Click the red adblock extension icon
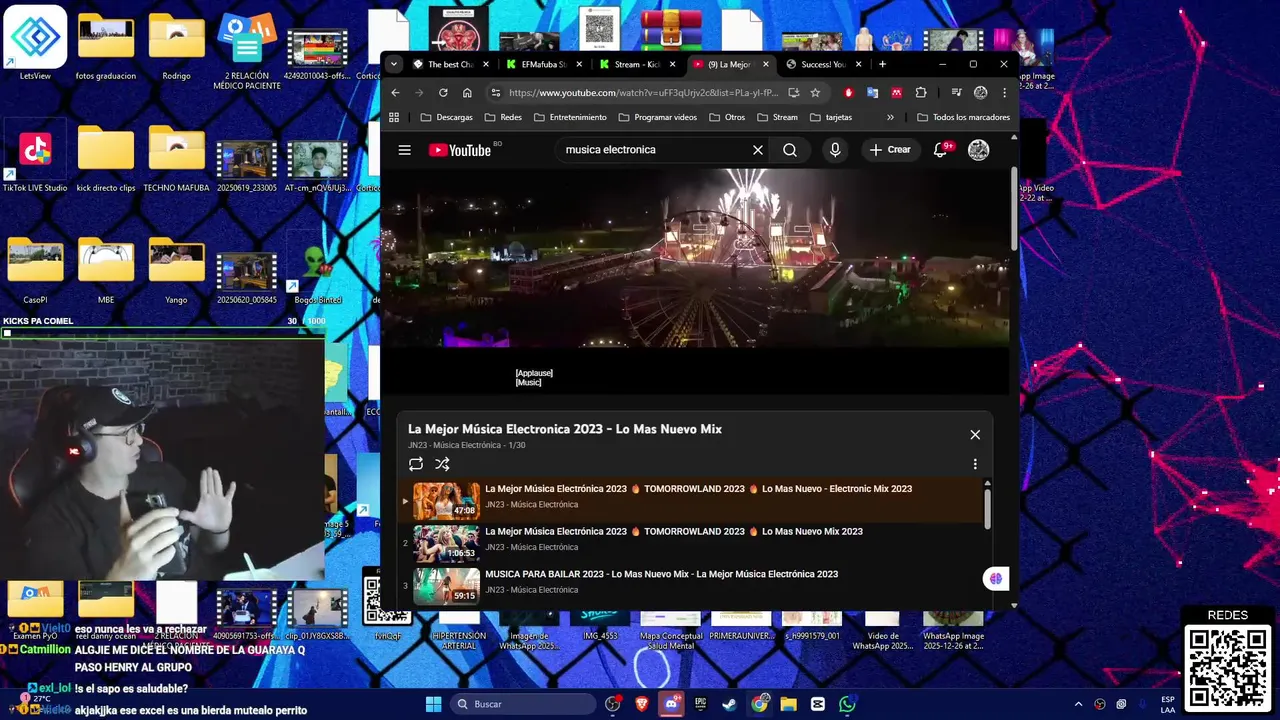 pyautogui.click(x=849, y=93)
